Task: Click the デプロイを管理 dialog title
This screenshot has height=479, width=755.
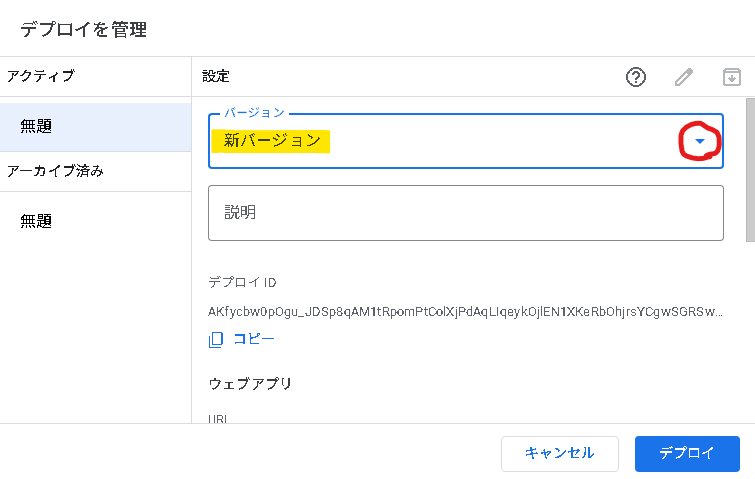Action: (84, 30)
